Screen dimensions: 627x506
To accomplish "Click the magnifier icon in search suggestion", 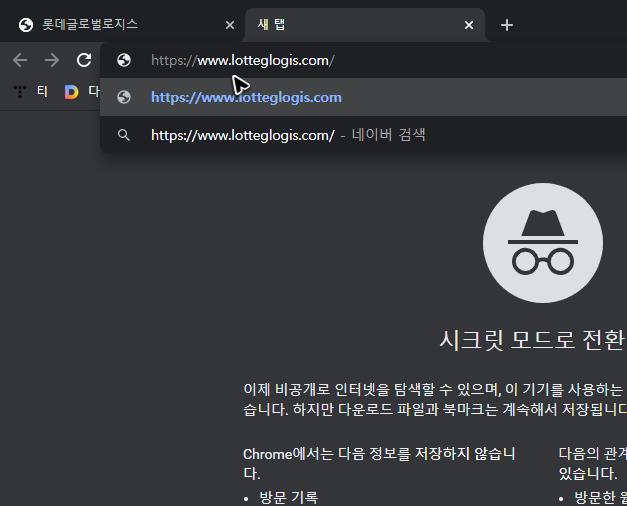I will 124,135.
